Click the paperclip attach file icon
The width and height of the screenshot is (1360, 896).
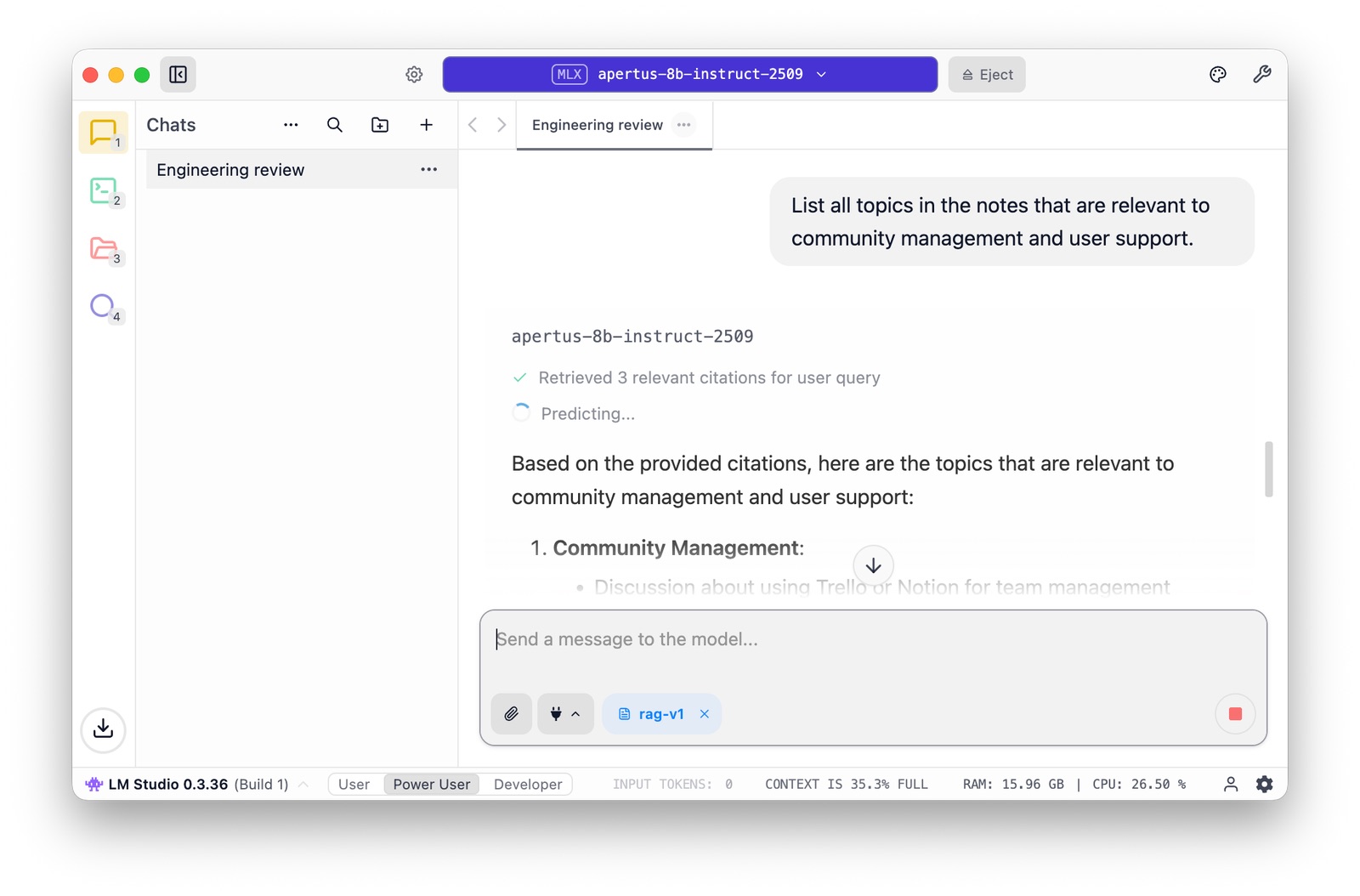(511, 714)
